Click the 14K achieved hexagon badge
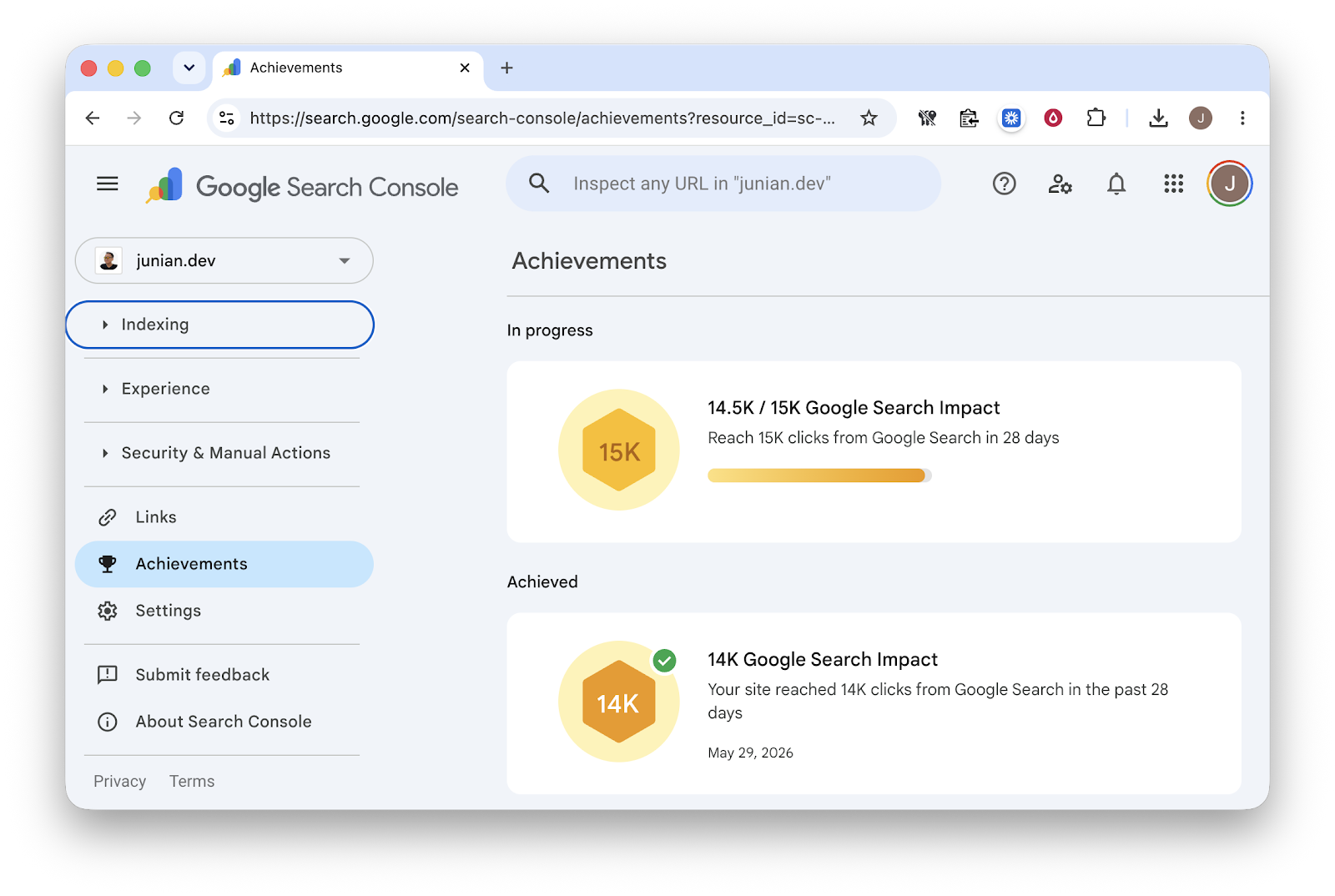Viewport: 1335px width, 896px height. [619, 702]
